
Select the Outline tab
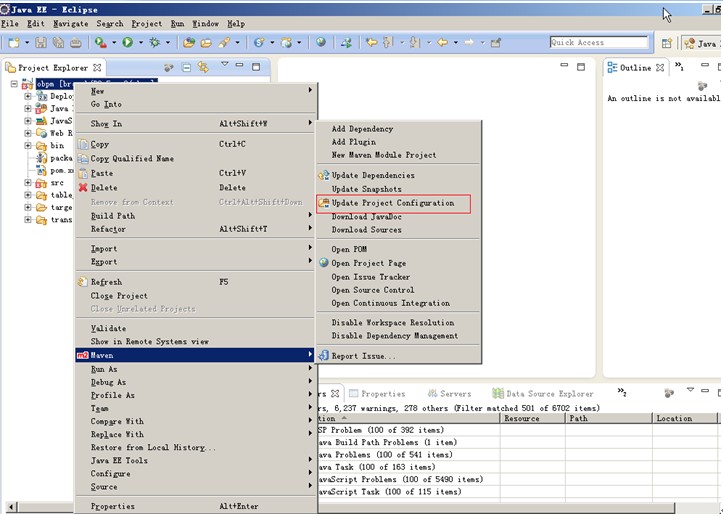coord(635,68)
